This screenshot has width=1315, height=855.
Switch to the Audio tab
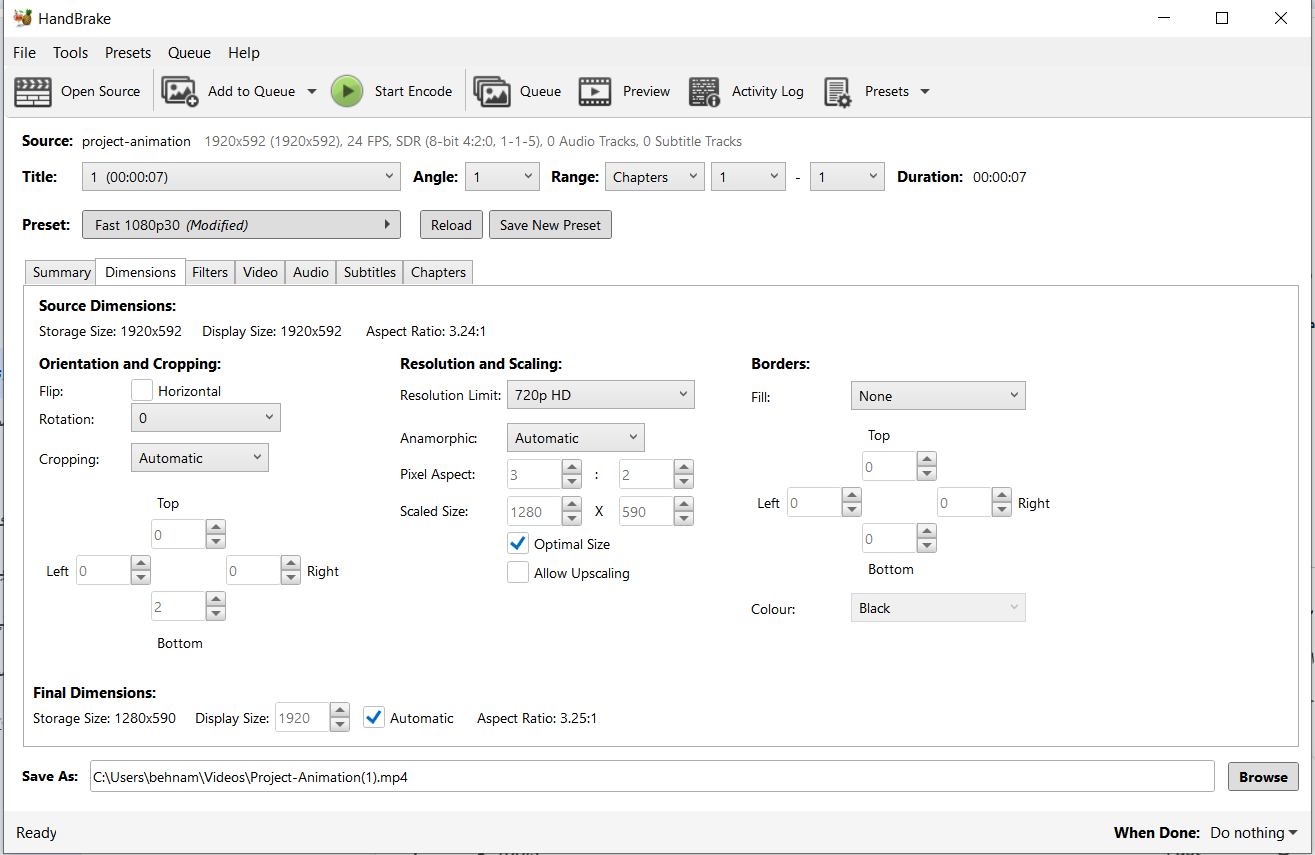click(x=311, y=272)
